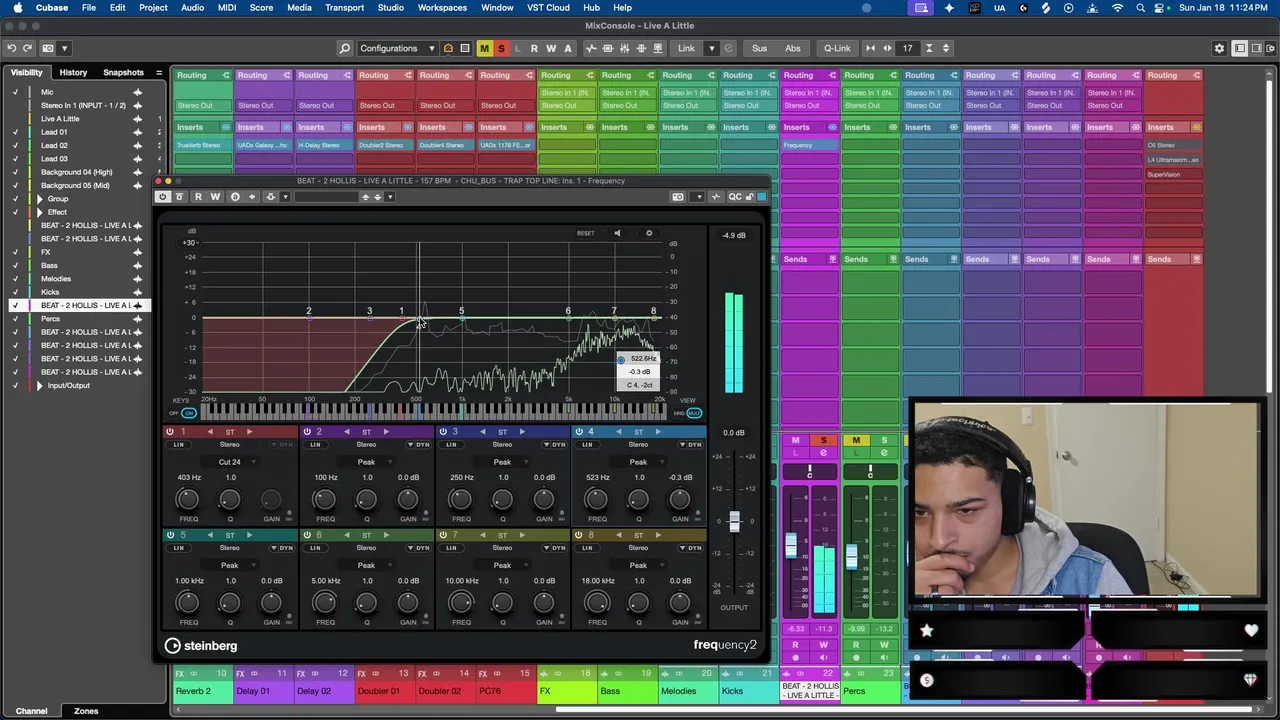The height and width of the screenshot is (720, 1280).
Task: Open the VST Cloud menu
Action: click(548, 8)
